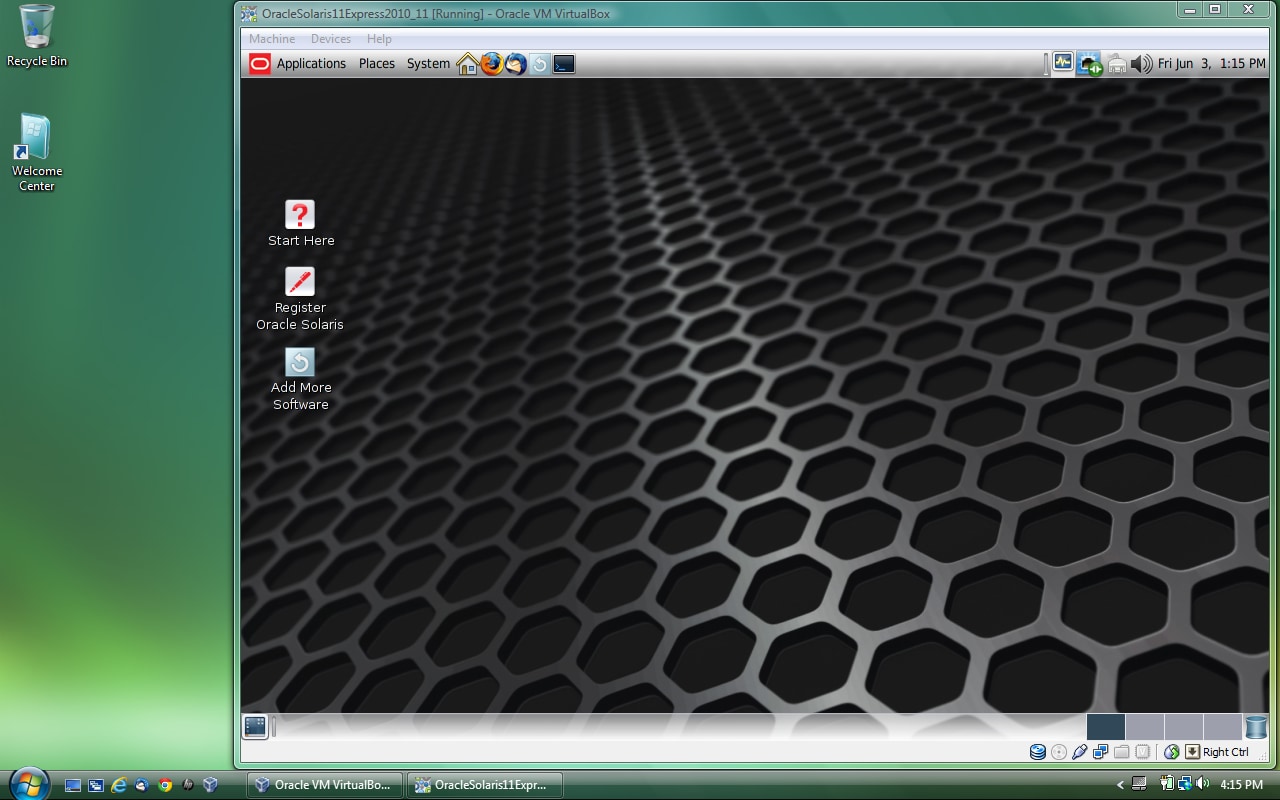This screenshot has width=1280, height=800.
Task: Switch to the first workspace
Action: pos(1106,727)
